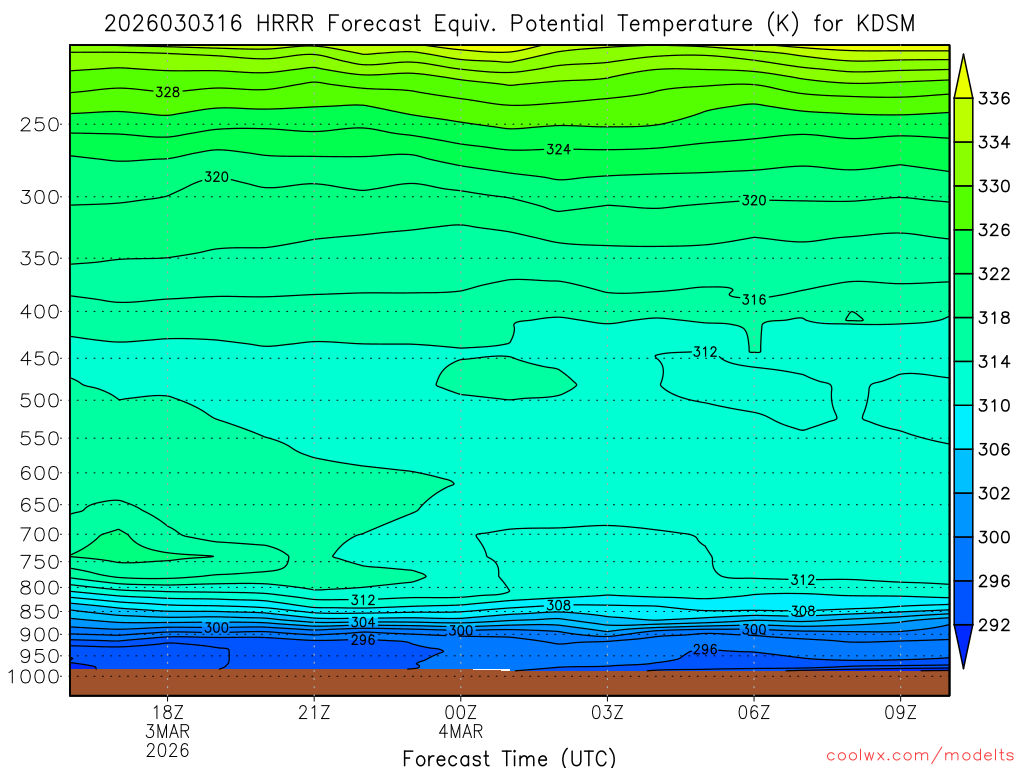Click the 336 colorbar value

point(994,99)
